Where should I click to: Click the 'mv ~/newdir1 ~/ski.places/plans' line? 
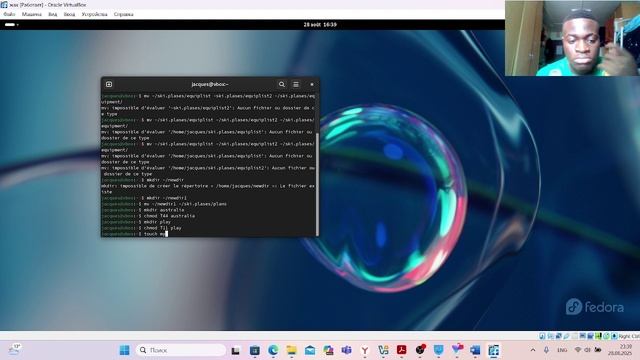point(164,204)
